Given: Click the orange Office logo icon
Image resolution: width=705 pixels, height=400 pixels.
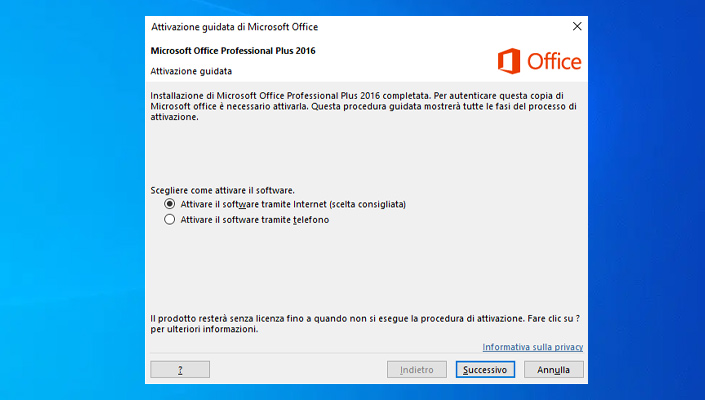Looking at the screenshot, I should click(510, 61).
